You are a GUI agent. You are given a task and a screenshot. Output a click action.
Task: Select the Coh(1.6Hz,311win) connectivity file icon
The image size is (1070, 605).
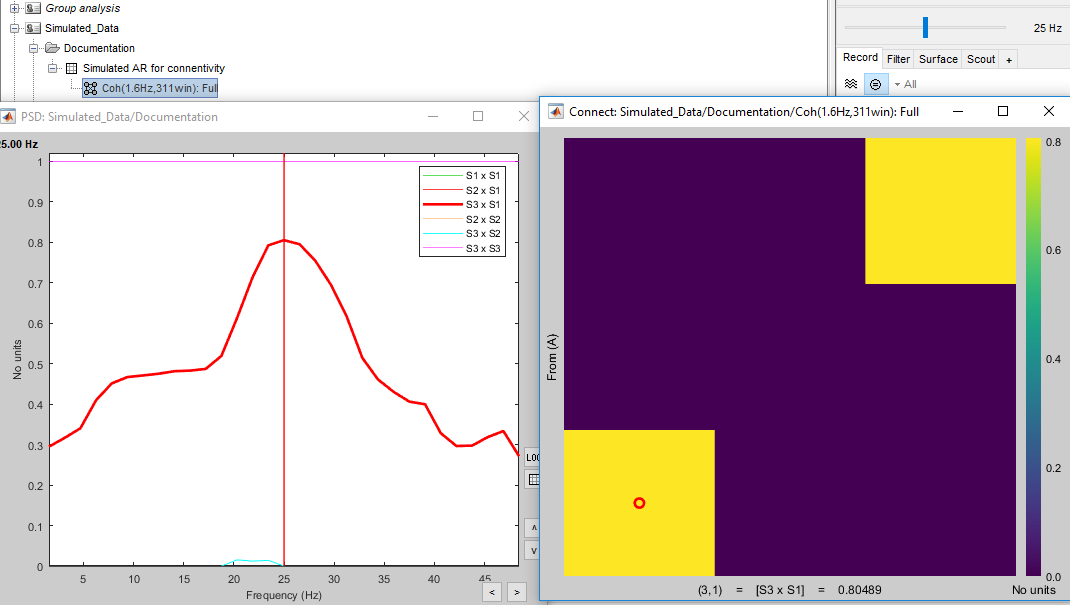point(90,88)
